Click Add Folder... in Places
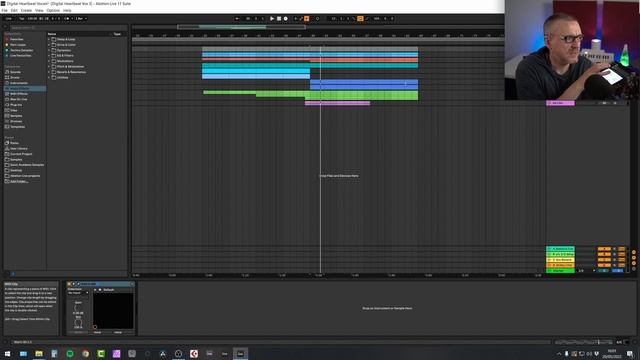 [x=19, y=181]
